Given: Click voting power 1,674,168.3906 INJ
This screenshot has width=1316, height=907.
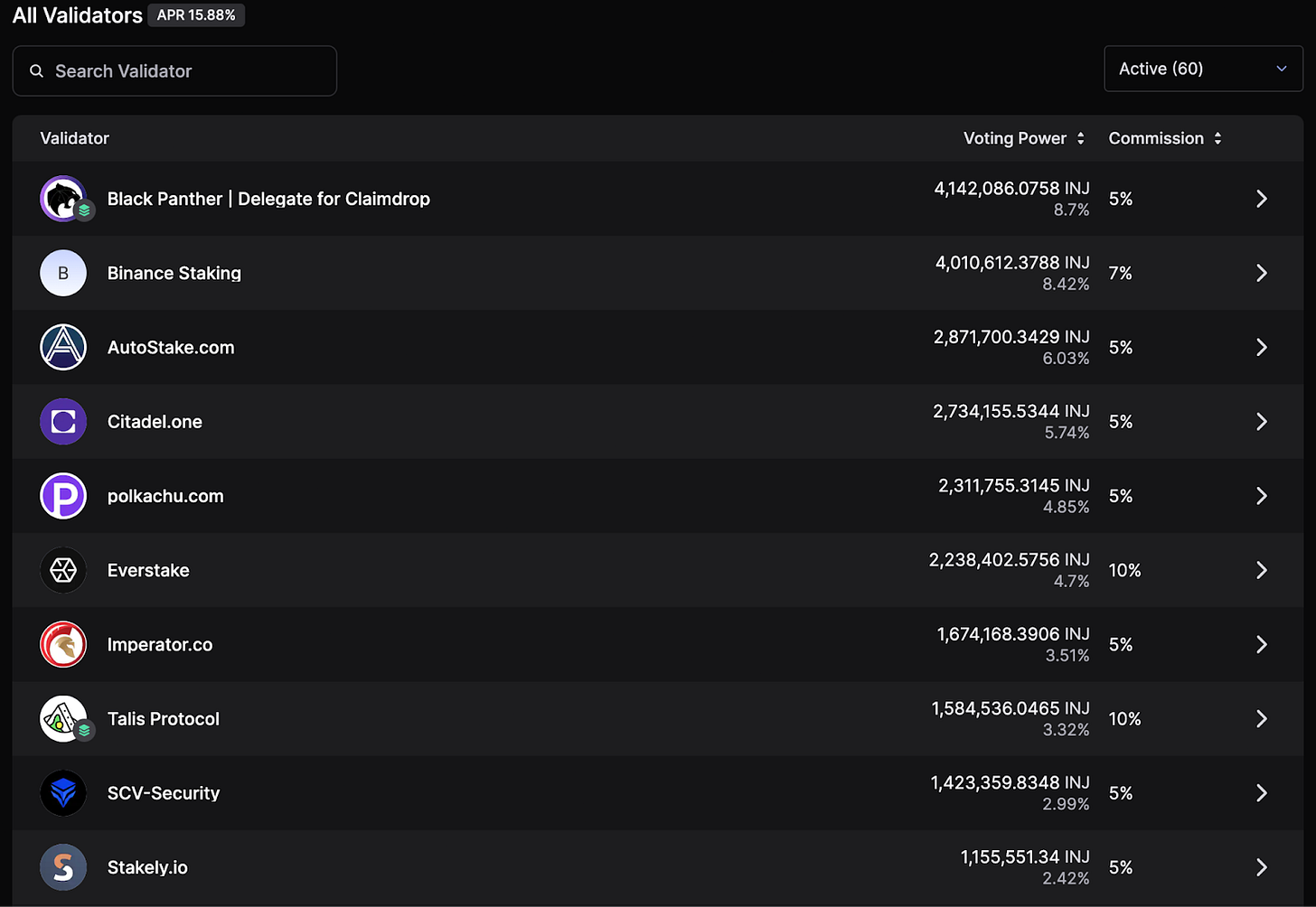Looking at the screenshot, I should [x=1013, y=633].
